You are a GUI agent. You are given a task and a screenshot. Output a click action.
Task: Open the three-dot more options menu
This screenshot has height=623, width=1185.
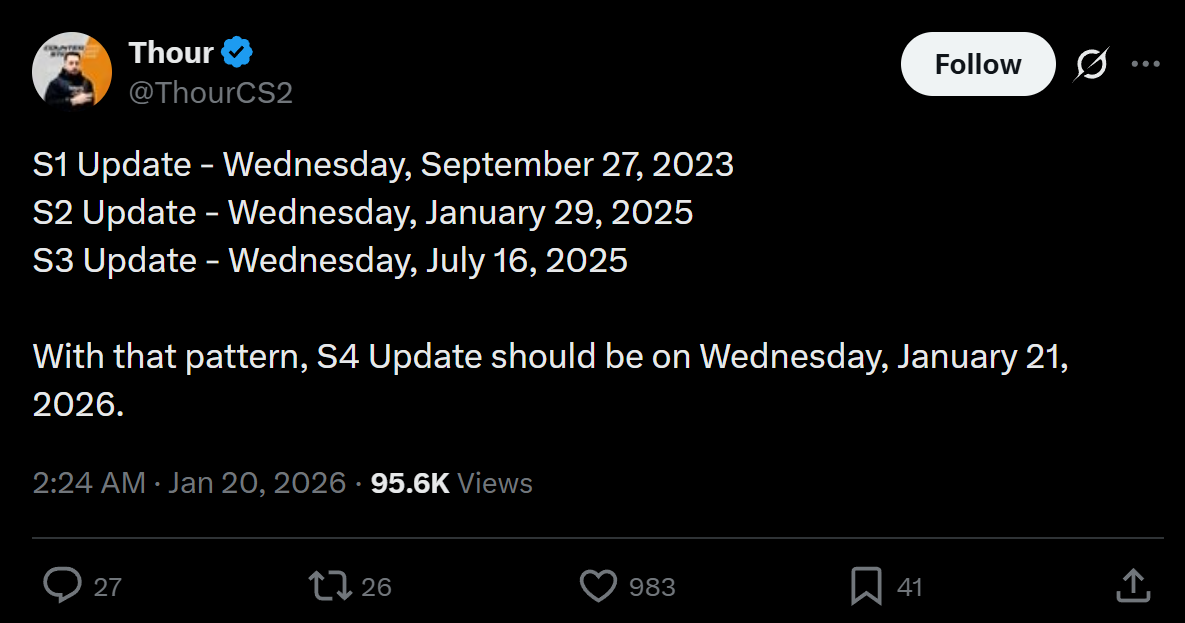point(1145,64)
